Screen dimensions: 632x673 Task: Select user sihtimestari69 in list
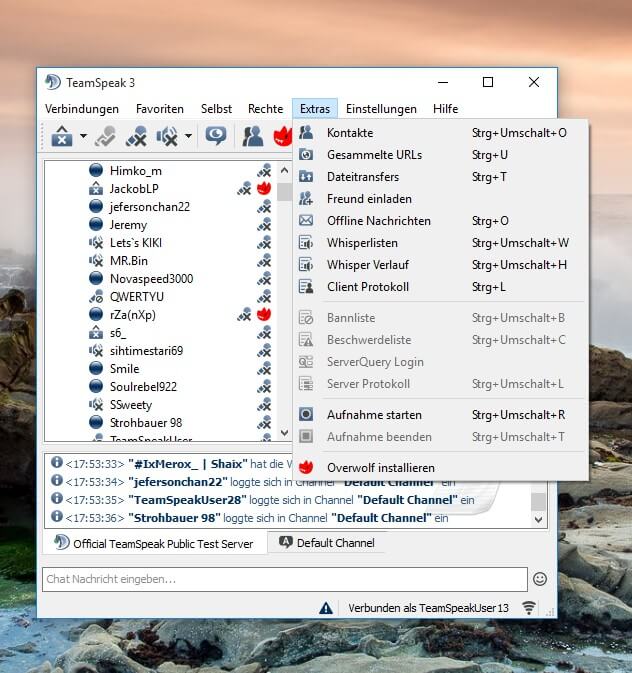[146, 351]
